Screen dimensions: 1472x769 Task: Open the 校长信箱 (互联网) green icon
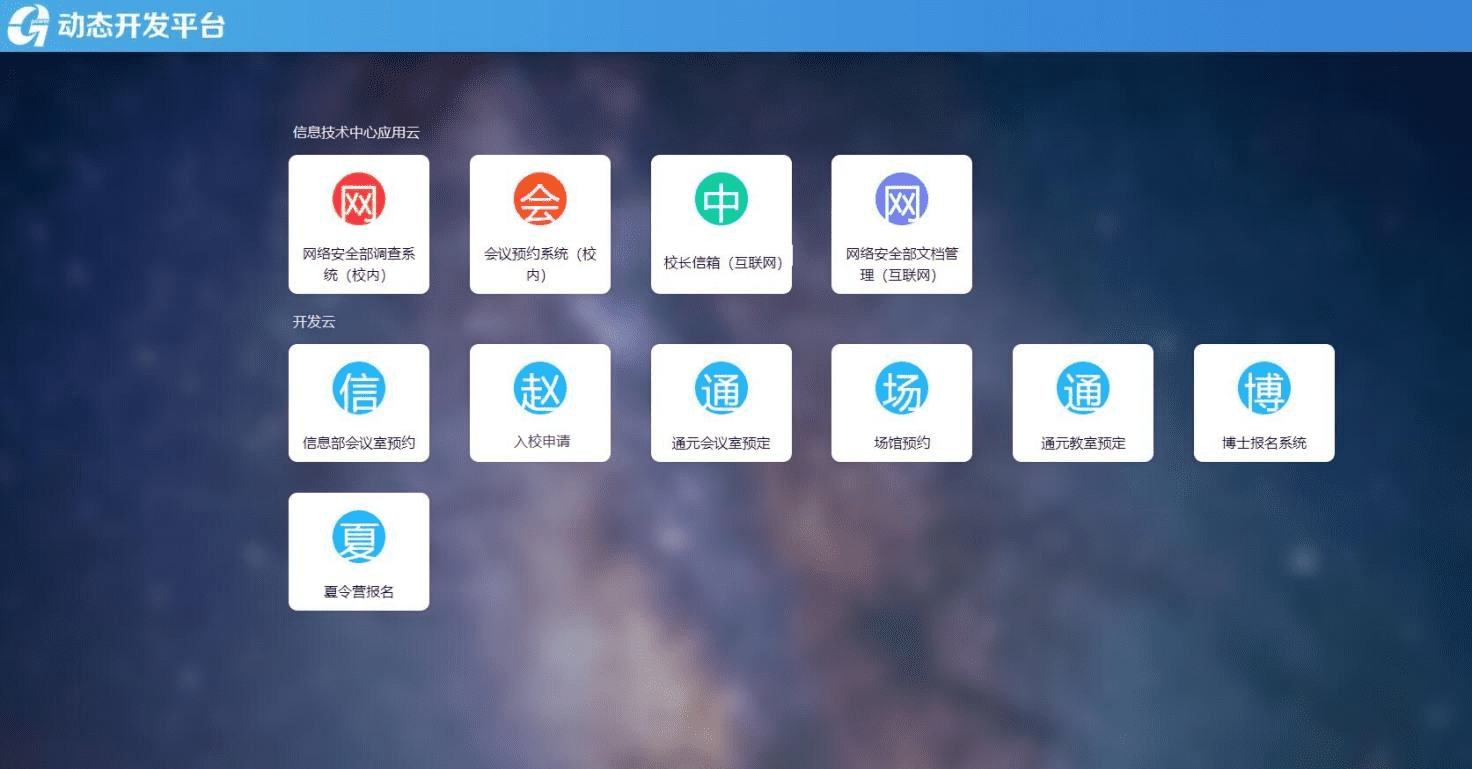pos(721,198)
